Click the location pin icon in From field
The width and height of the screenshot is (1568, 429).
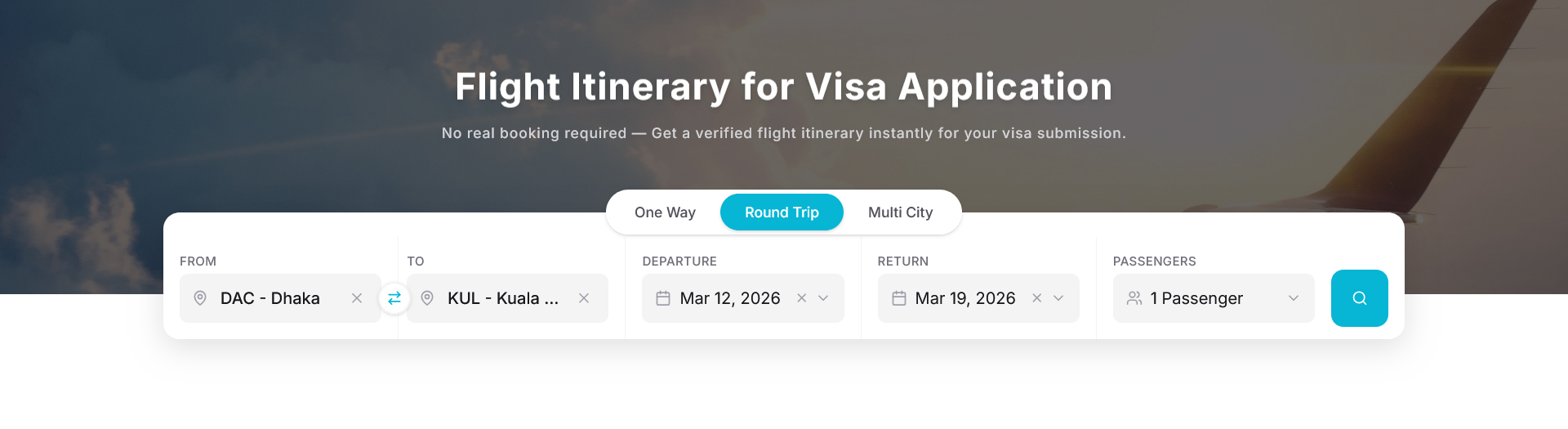200,298
